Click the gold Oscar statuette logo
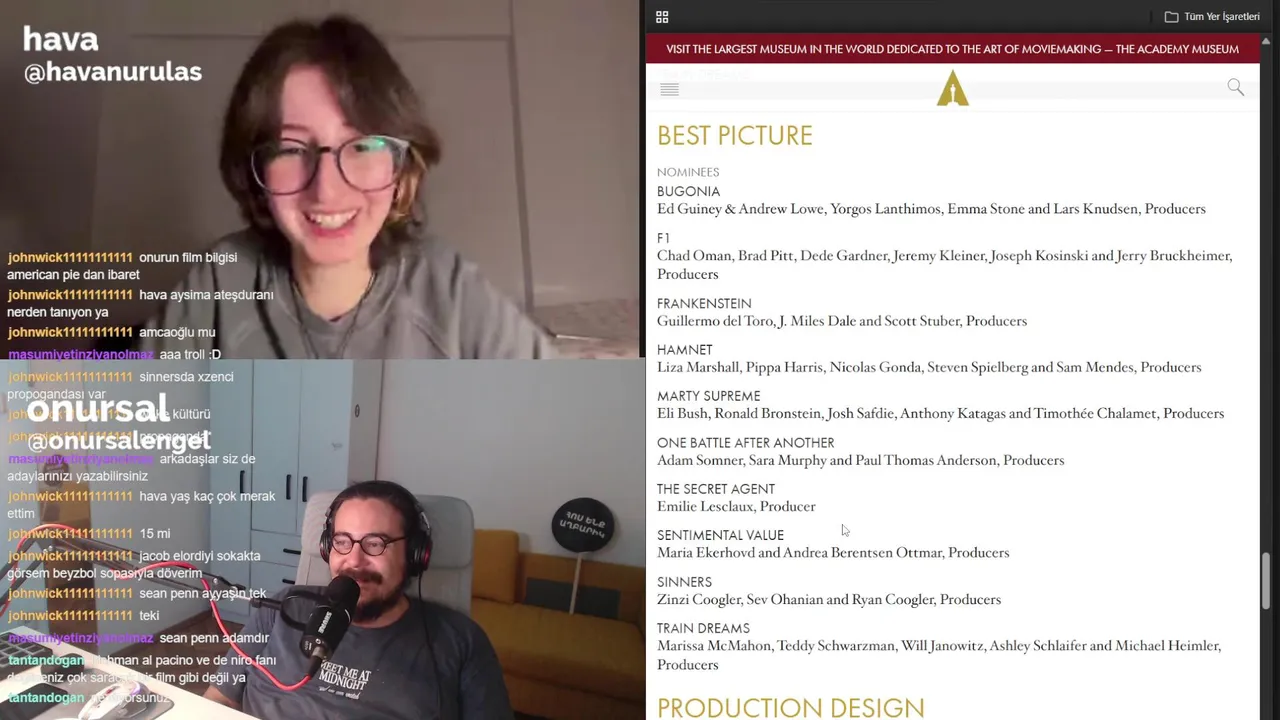 953,88
